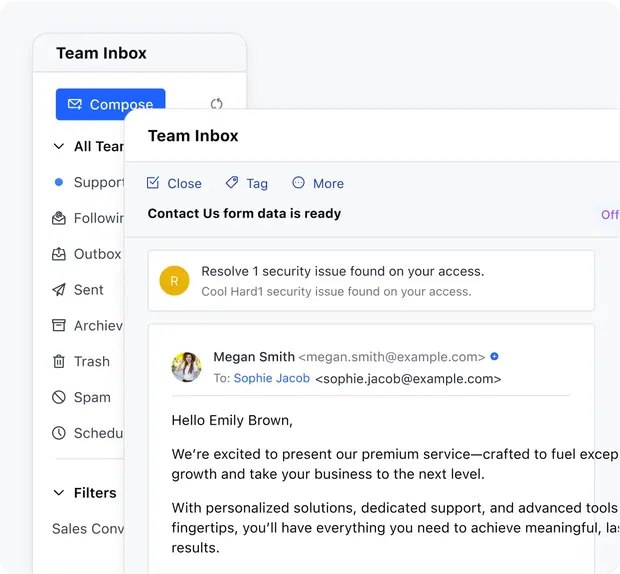Image resolution: width=620 pixels, height=574 pixels.
Task: Click Megan Smith's avatar photo
Action: click(x=186, y=367)
